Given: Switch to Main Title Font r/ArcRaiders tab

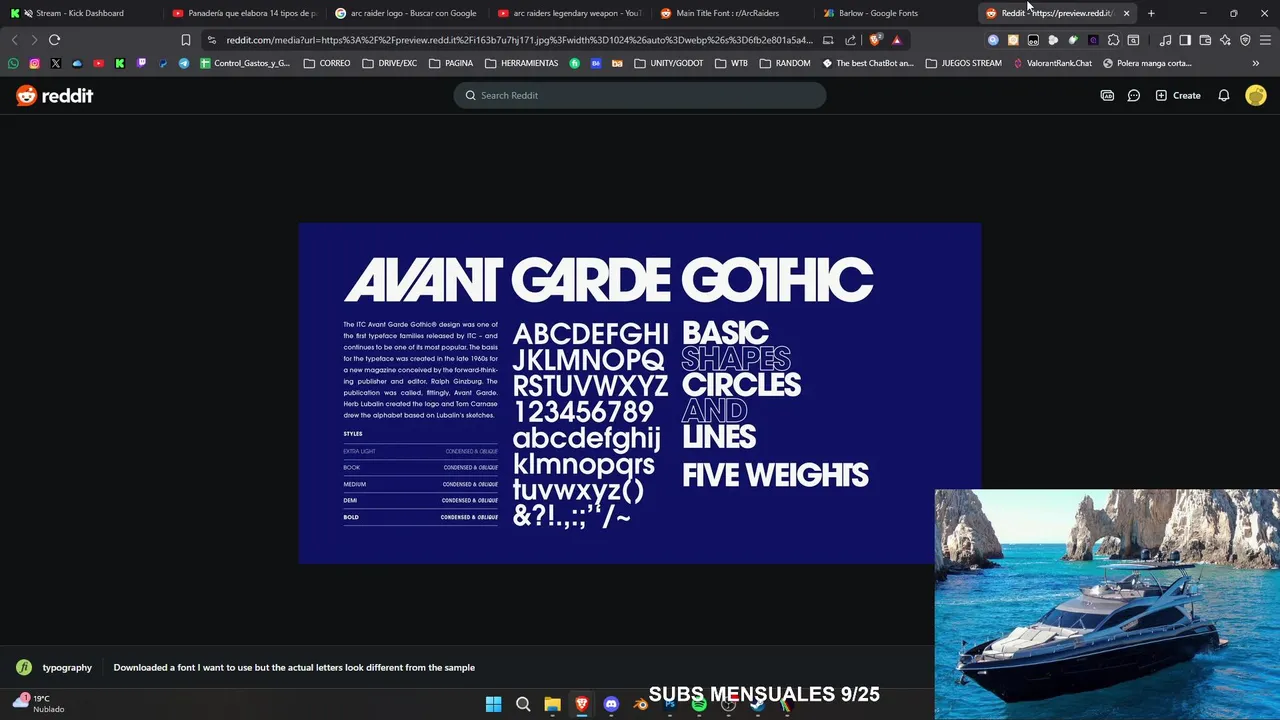Looking at the screenshot, I should point(733,13).
